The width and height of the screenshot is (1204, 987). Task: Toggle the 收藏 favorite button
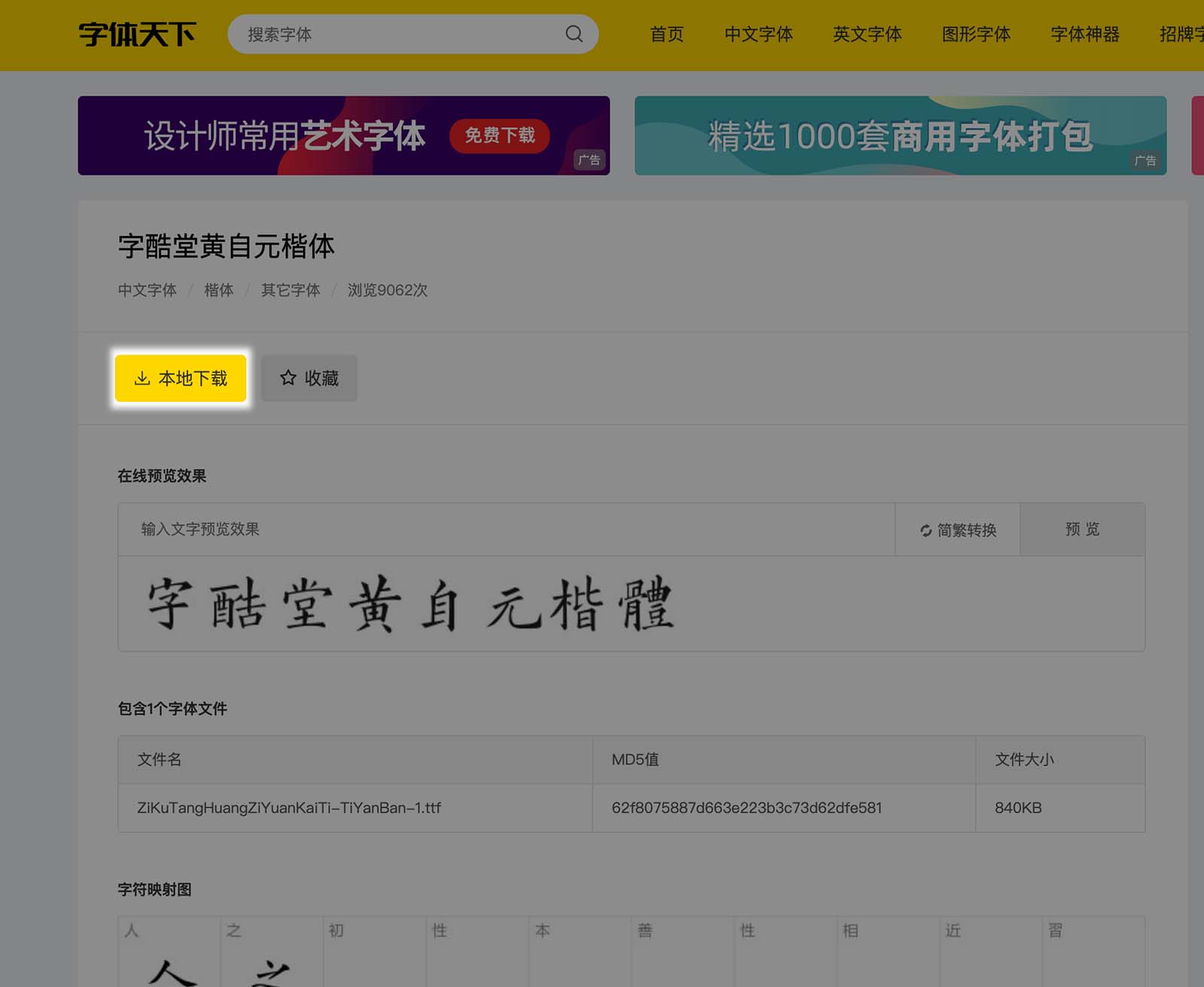tap(309, 379)
